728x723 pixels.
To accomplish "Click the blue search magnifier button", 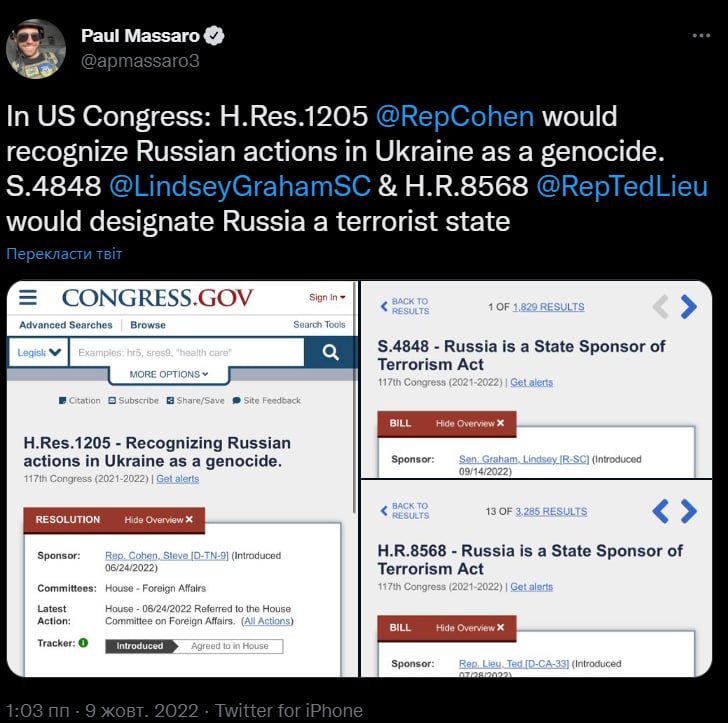I will click(x=330, y=352).
